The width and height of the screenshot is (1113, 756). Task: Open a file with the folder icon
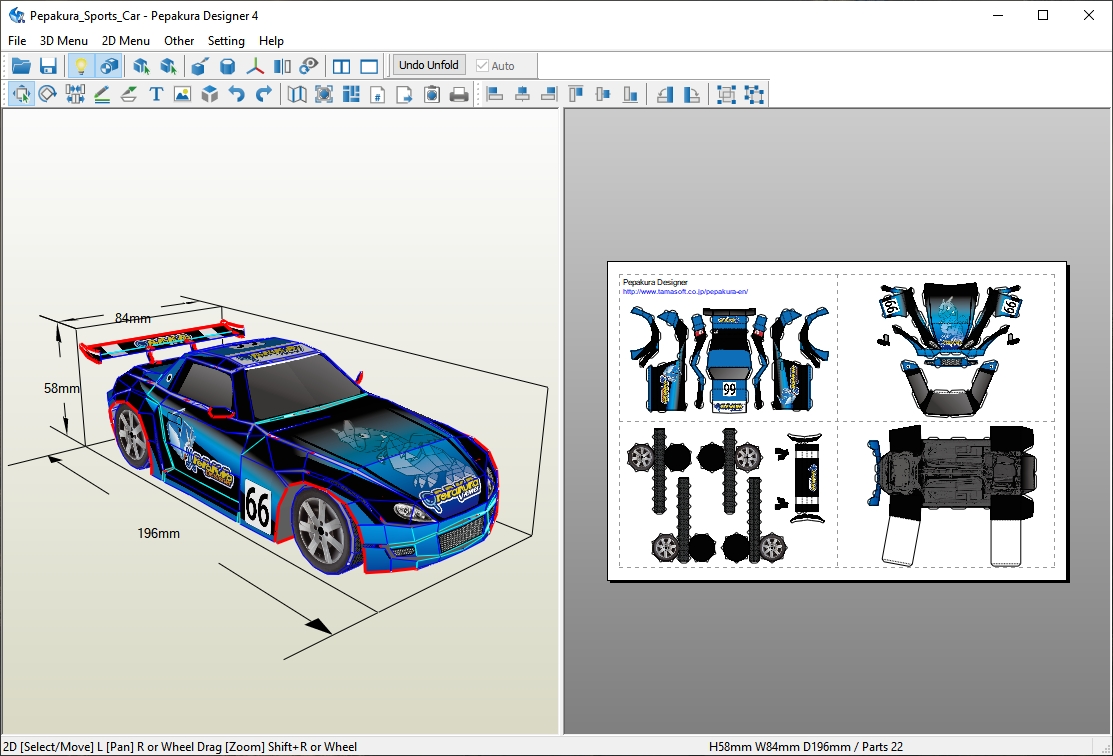21,66
